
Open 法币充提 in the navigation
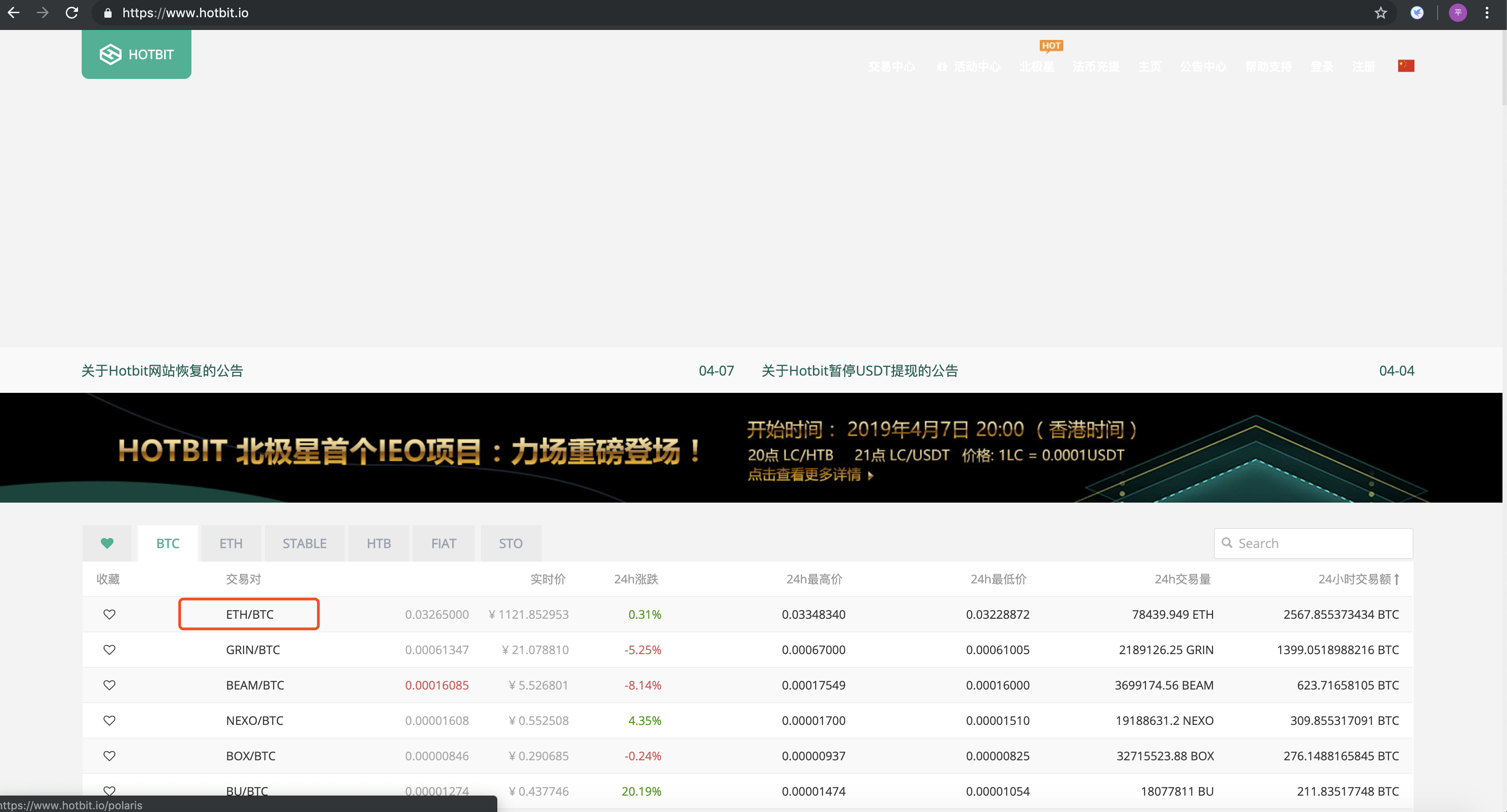pos(1096,67)
